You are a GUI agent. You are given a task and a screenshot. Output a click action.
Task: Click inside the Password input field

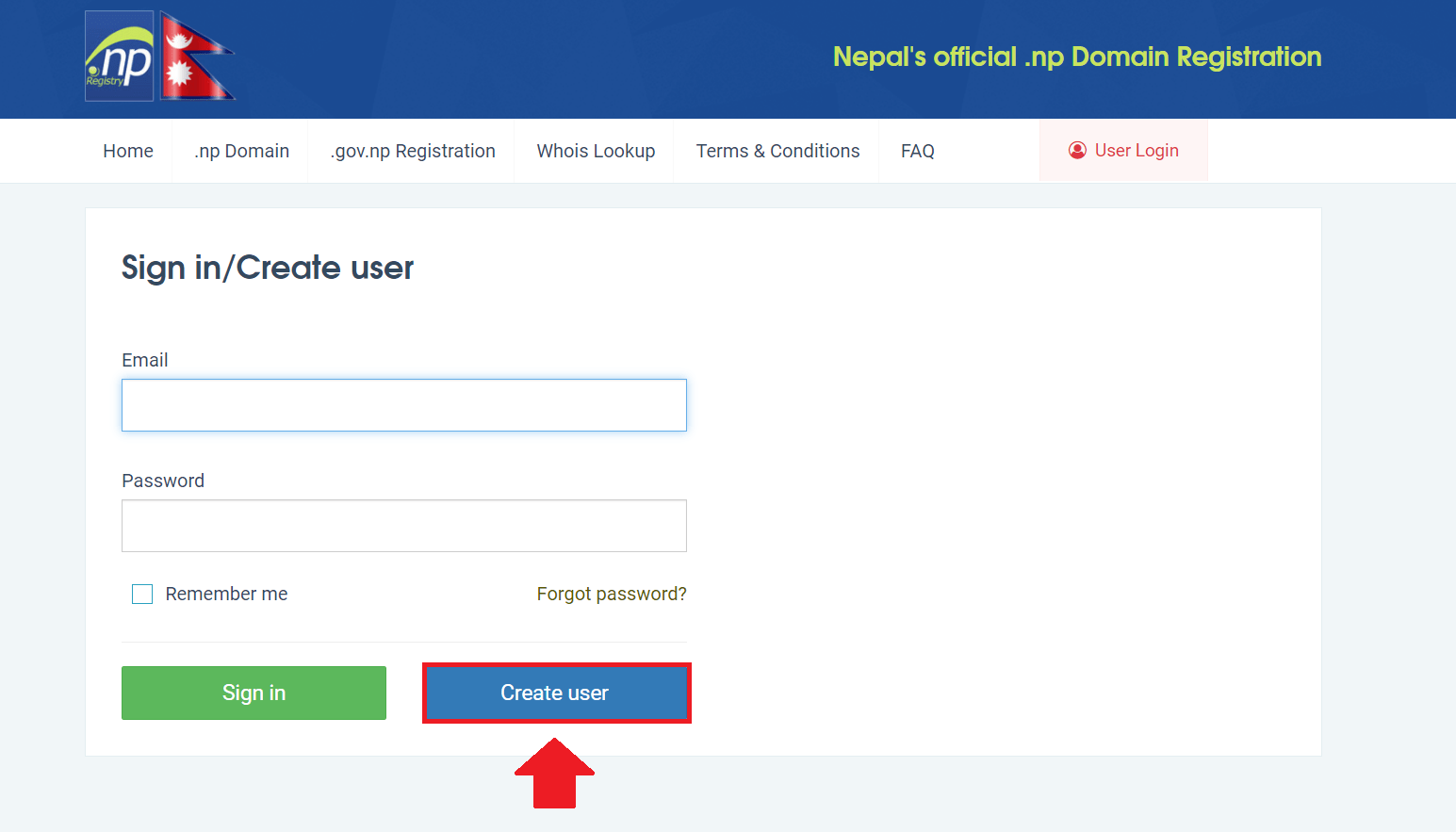click(x=403, y=526)
